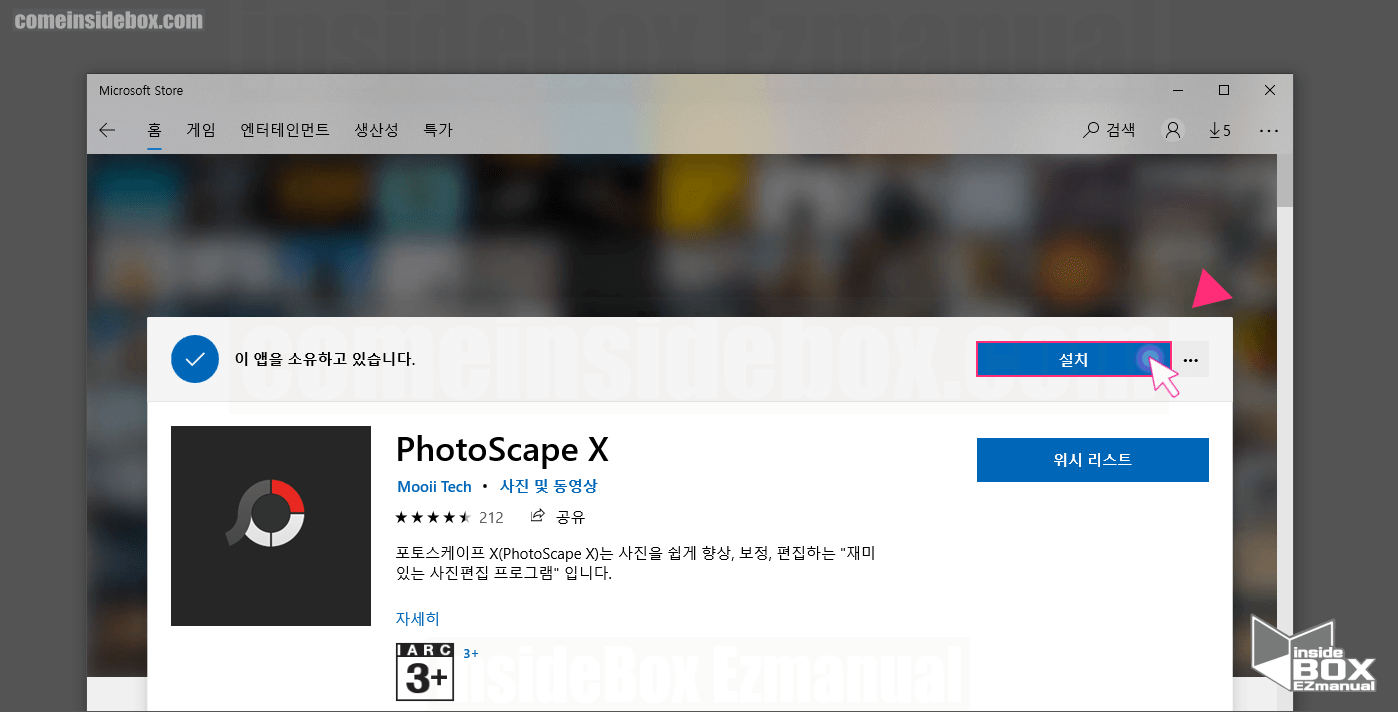Click the IARC 3+ rating badge
1398x712 pixels.
pyautogui.click(x=425, y=671)
